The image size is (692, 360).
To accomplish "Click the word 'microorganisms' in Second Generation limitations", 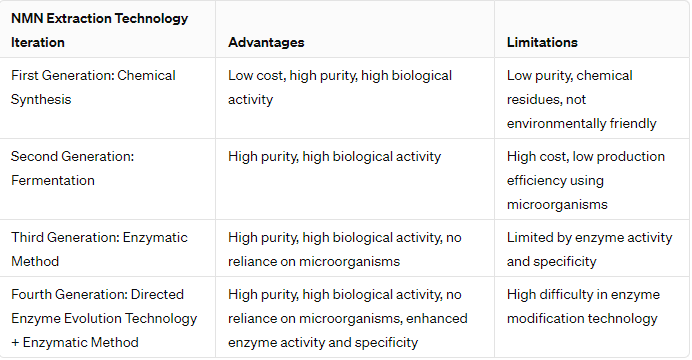I will point(557,205).
